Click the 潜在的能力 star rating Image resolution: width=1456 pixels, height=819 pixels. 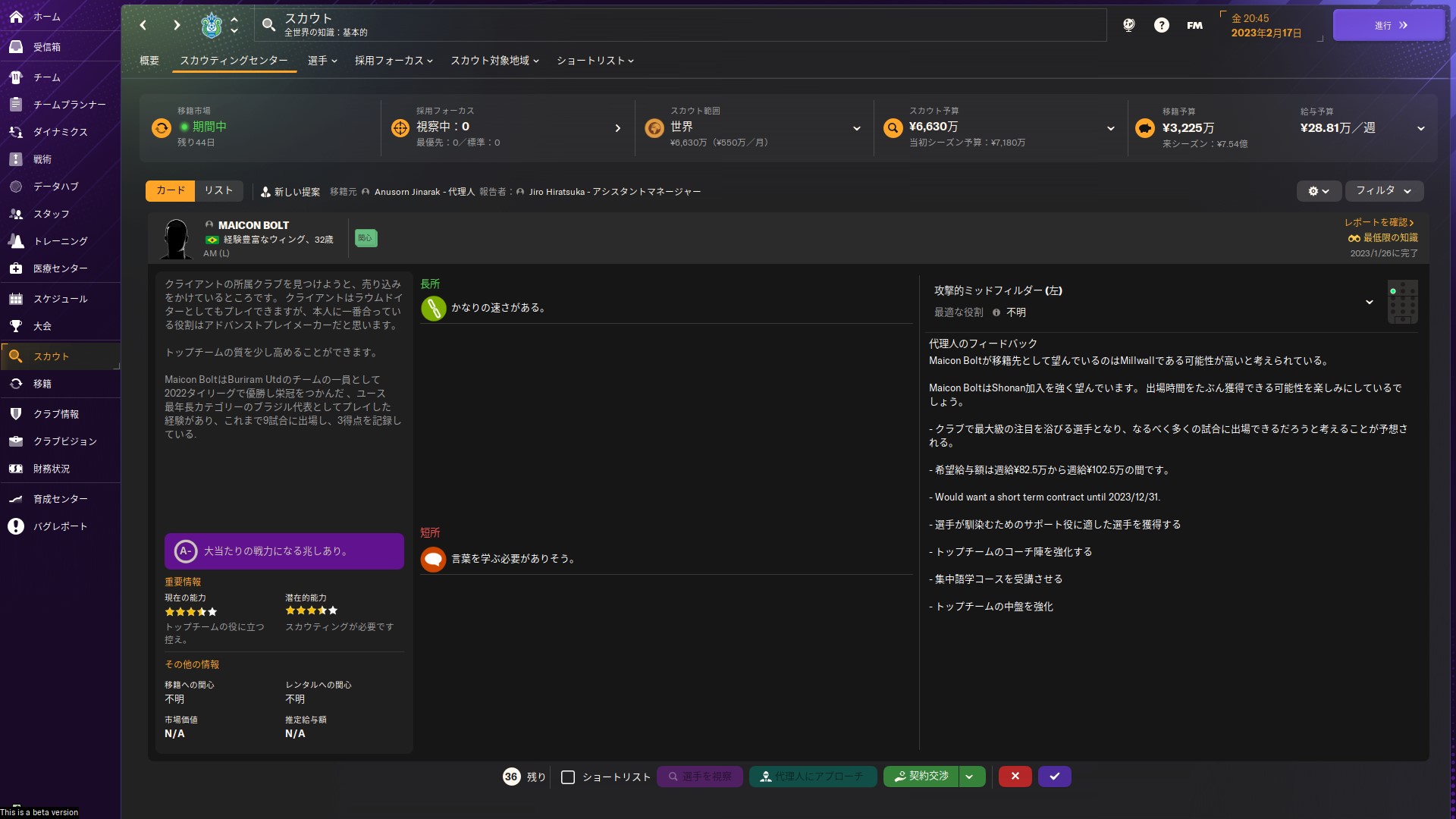pos(312,611)
